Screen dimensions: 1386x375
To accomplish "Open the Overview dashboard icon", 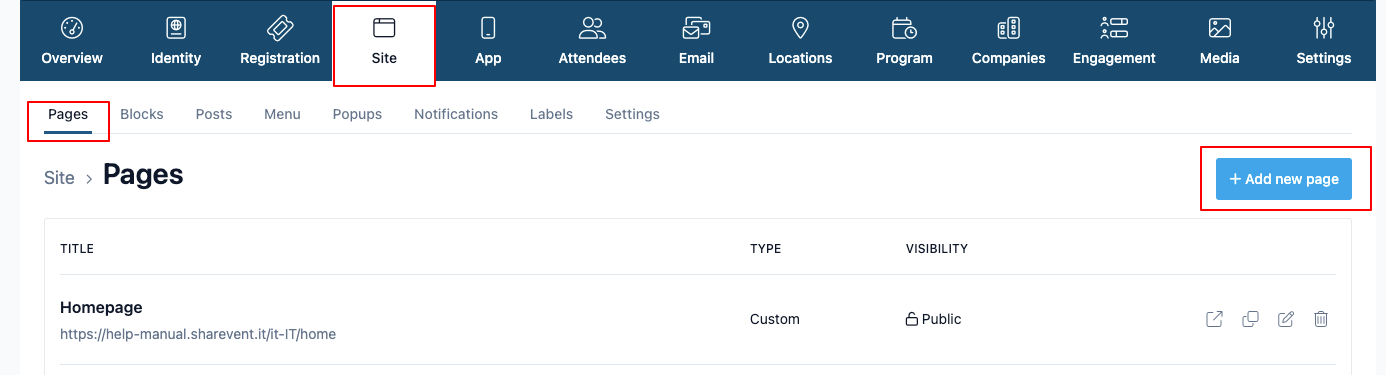I will [x=72, y=28].
